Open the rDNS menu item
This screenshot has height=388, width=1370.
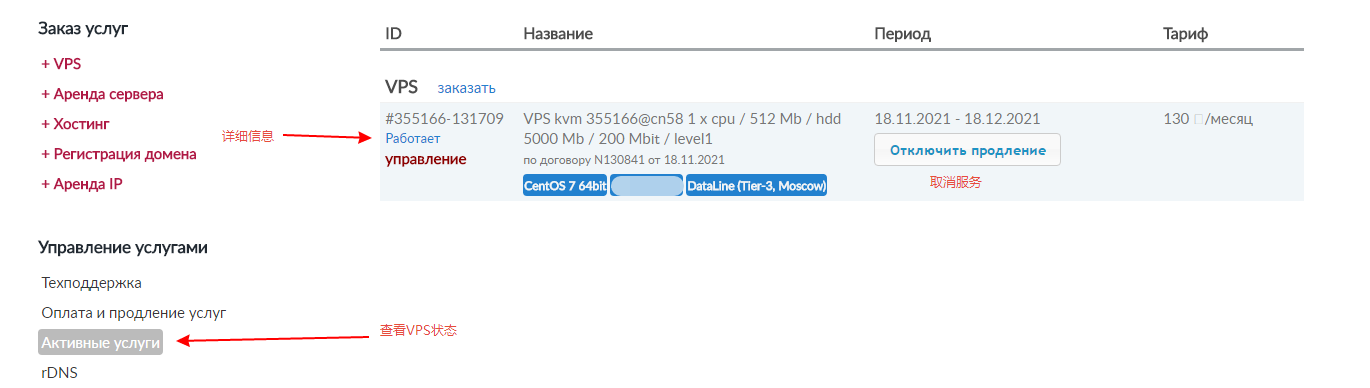tap(59, 372)
